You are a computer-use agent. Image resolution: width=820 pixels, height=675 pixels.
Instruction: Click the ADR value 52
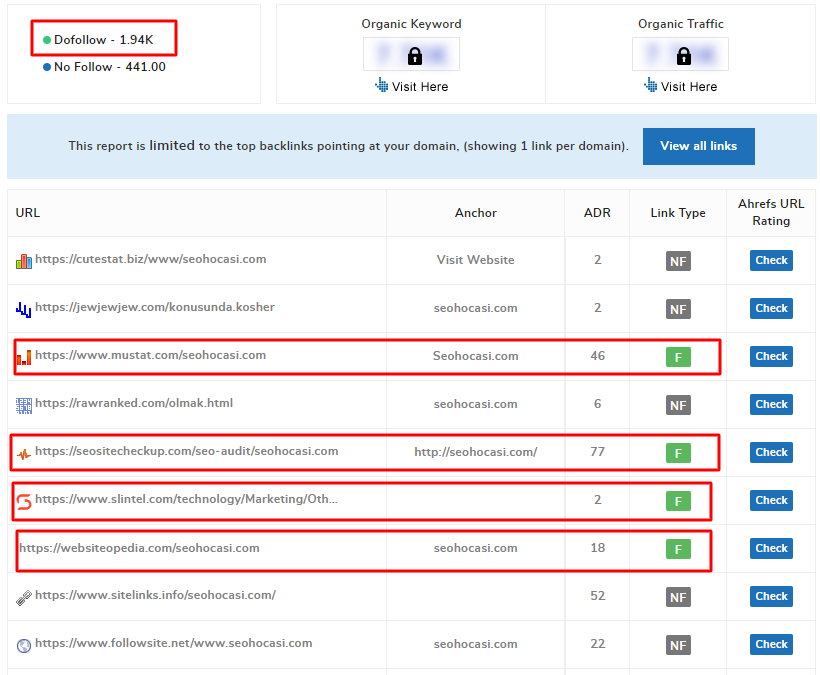coord(598,596)
